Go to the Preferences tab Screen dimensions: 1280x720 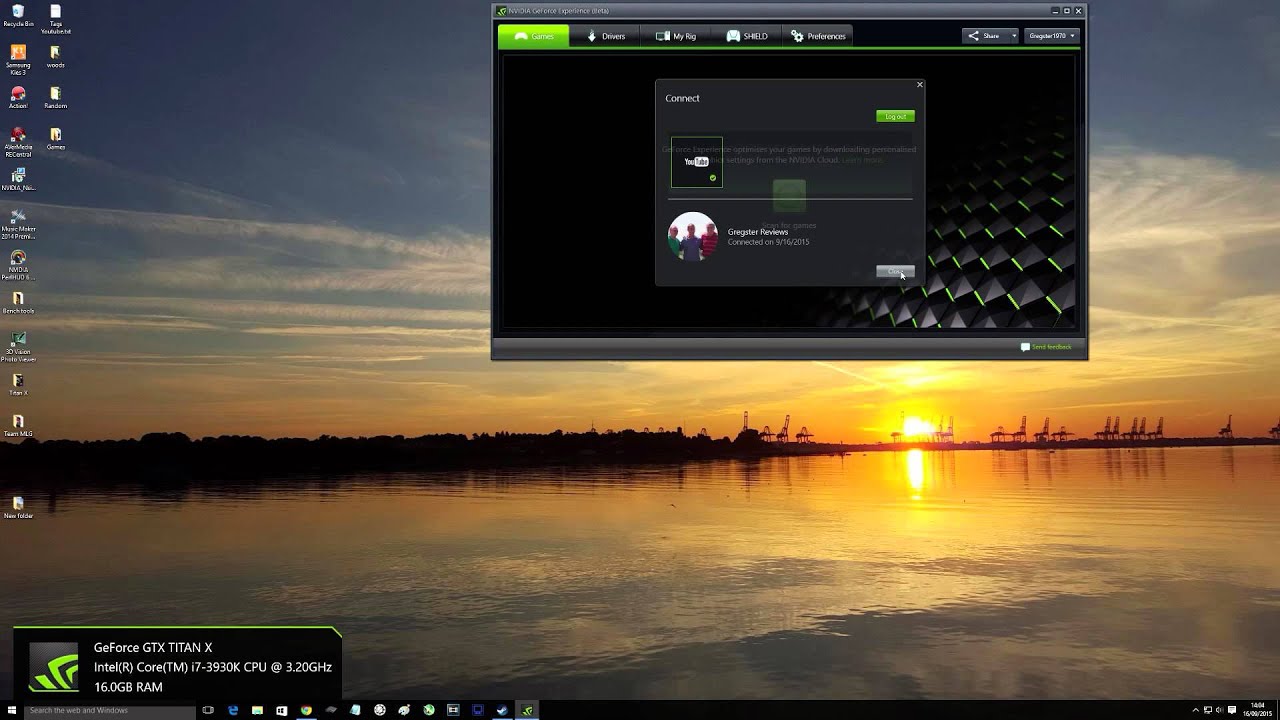click(x=818, y=36)
